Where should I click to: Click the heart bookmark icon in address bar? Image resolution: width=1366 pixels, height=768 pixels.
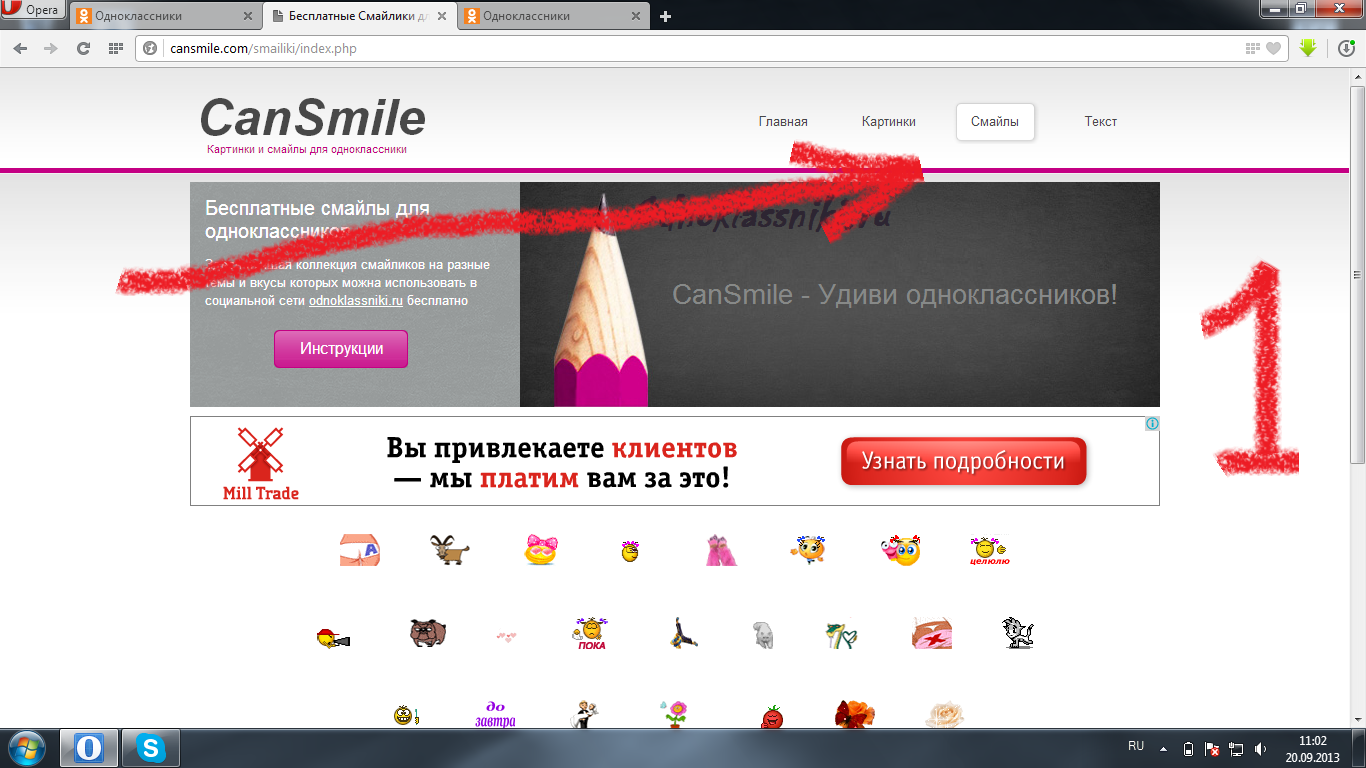click(x=1273, y=48)
